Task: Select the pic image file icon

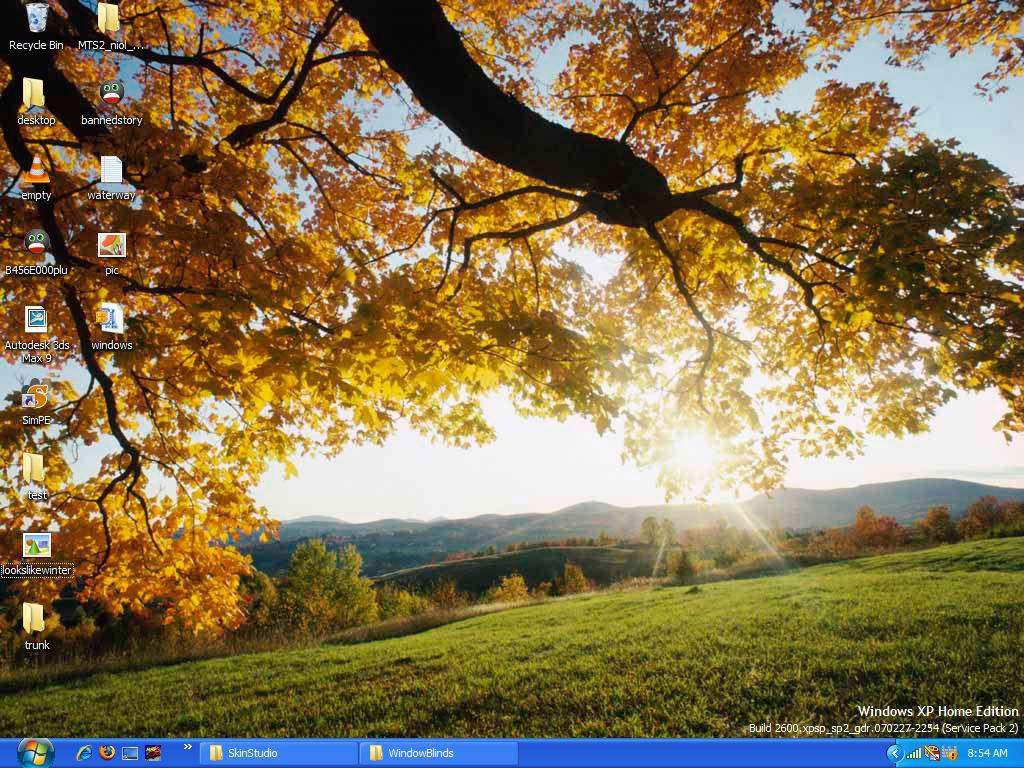Action: pyautogui.click(x=111, y=246)
